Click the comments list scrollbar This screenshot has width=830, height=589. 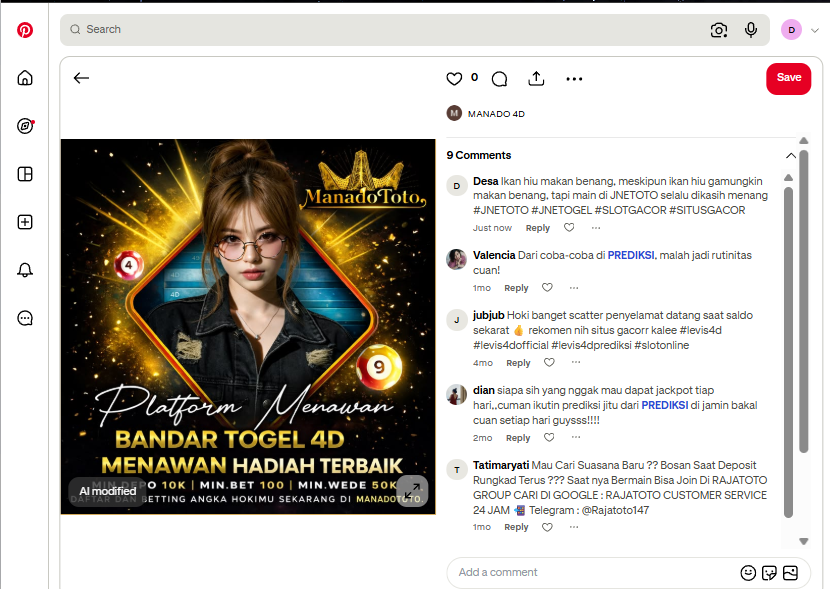788,352
